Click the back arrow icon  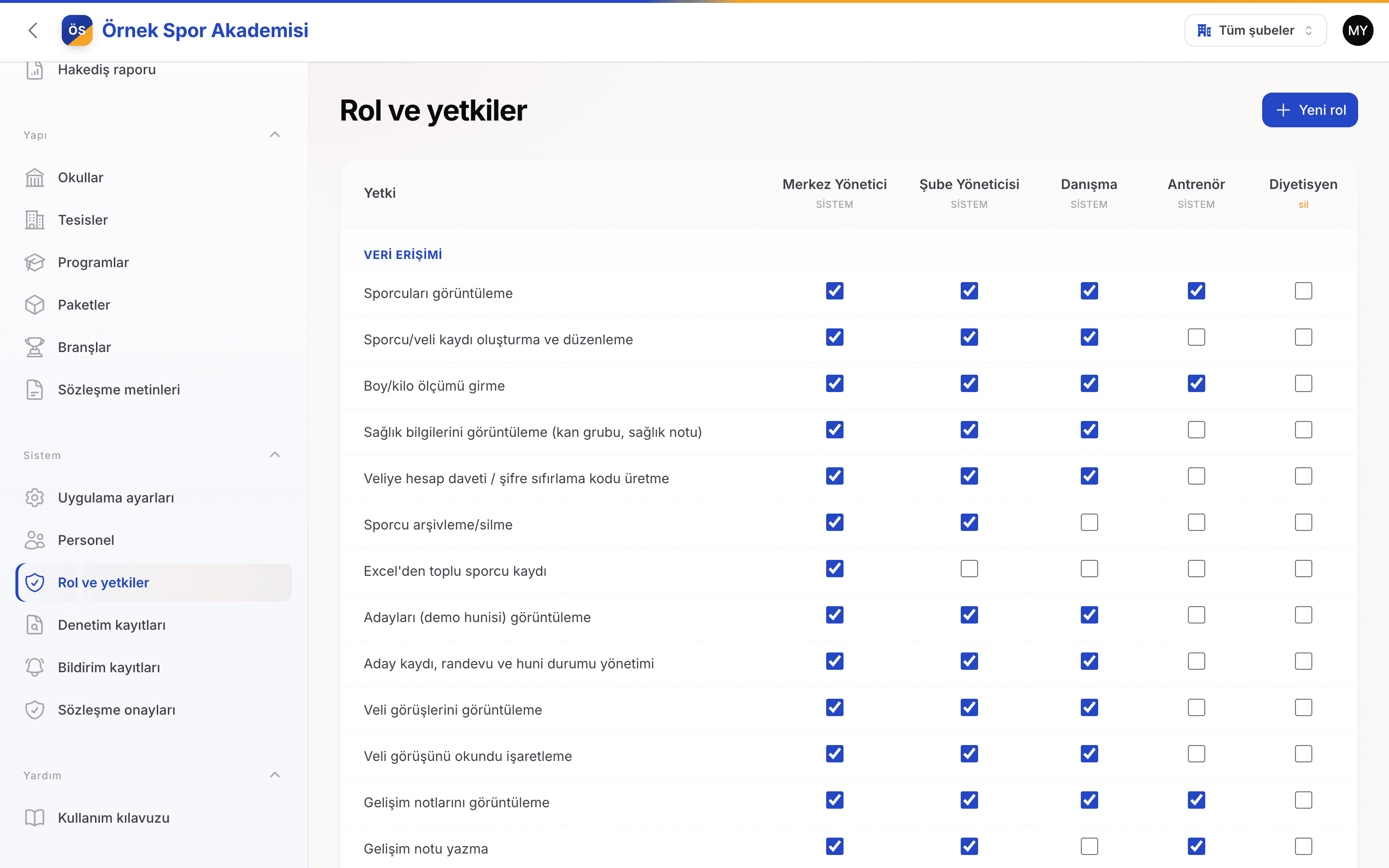(x=33, y=30)
